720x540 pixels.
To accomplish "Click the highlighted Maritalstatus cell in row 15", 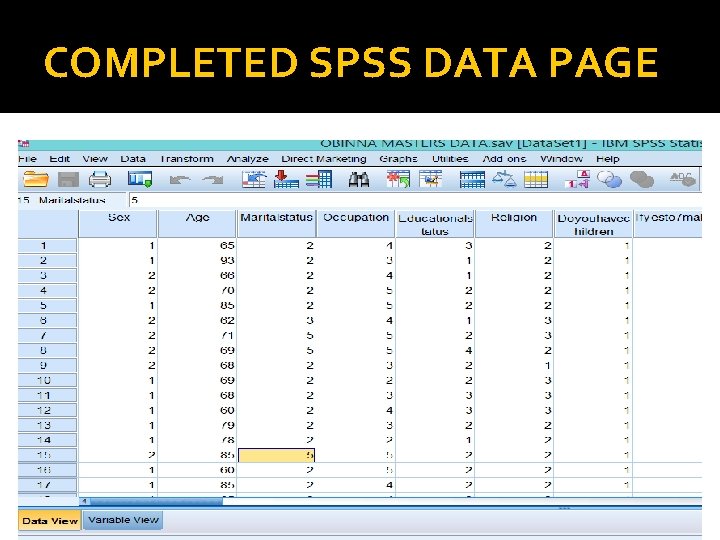I will tap(276, 455).
